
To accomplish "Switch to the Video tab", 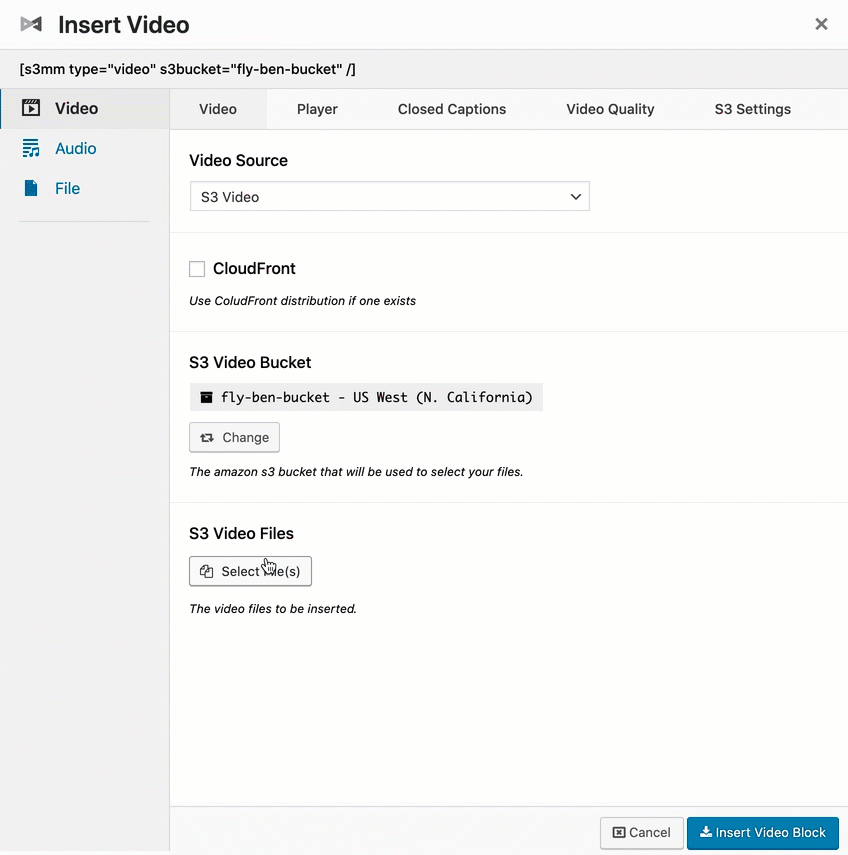I will coord(218,109).
